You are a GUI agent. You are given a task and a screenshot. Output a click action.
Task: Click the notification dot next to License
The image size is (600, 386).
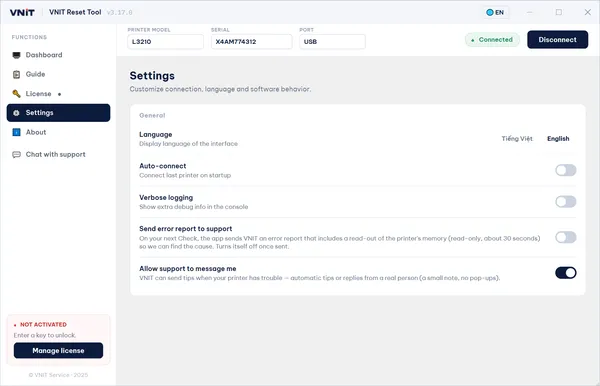pos(59,94)
